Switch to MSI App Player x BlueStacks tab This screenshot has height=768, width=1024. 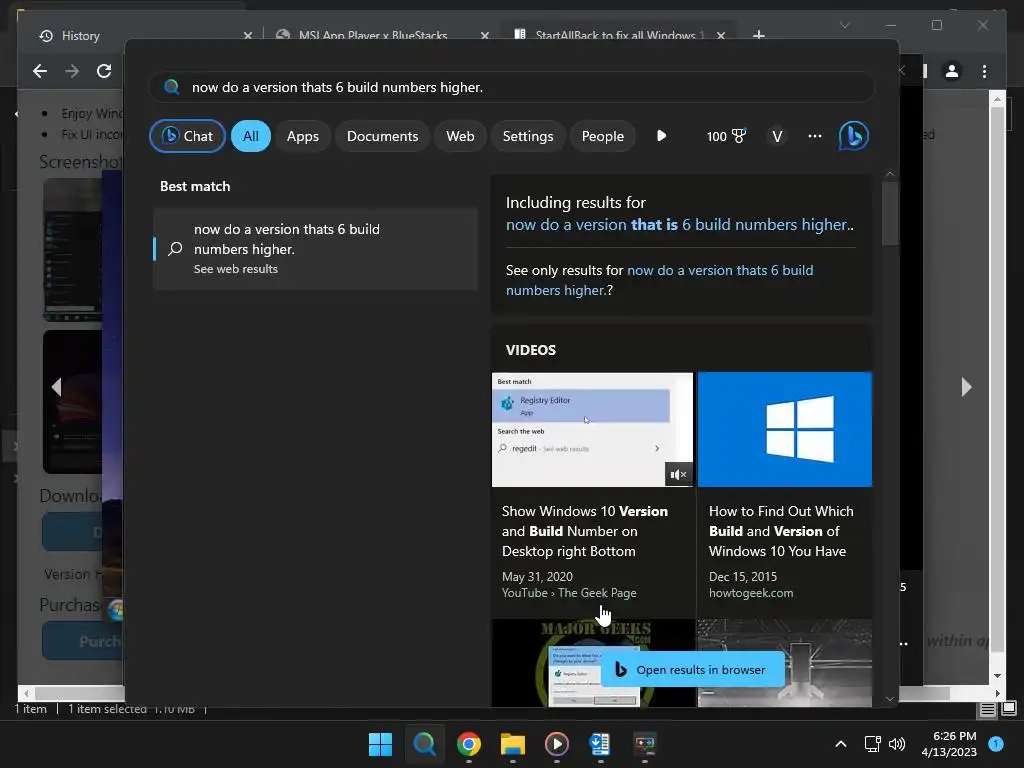(373, 35)
